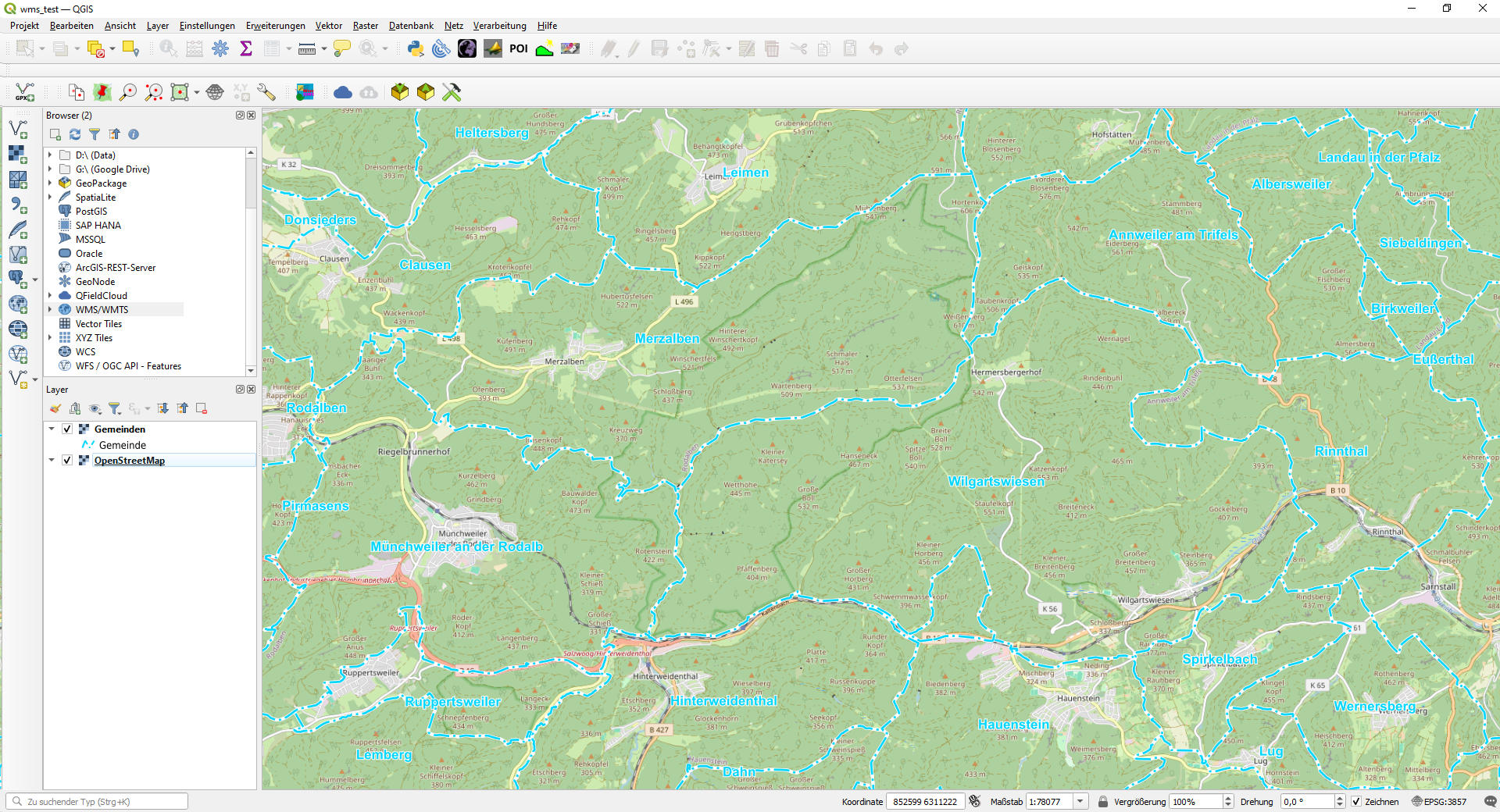
Task: Click the EPSG:3857 CRS button
Action: click(1439, 802)
